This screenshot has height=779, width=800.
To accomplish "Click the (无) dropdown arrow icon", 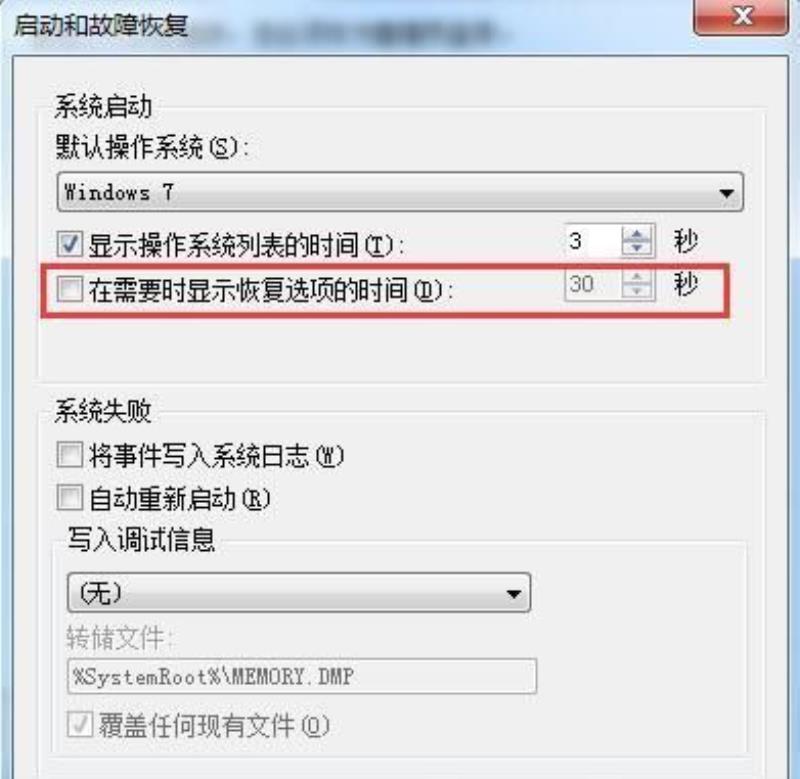I will click(x=513, y=593).
